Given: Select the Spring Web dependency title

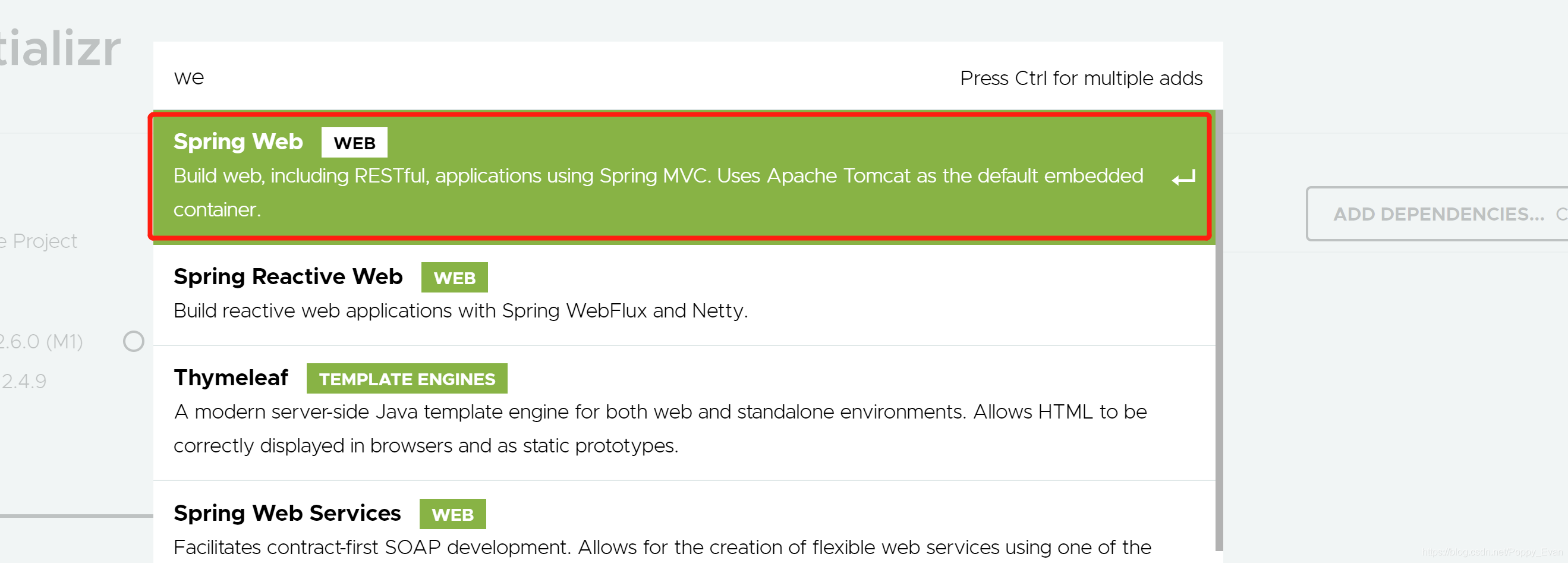Looking at the screenshot, I should pos(238,142).
